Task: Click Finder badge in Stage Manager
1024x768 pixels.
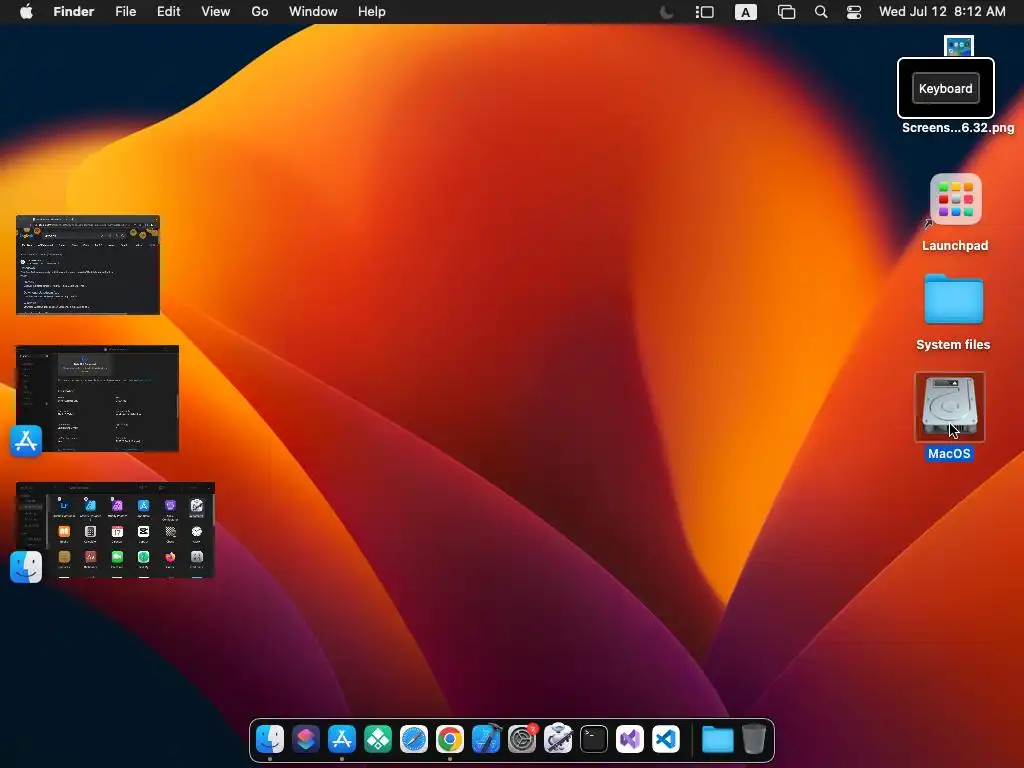Action: 26,567
